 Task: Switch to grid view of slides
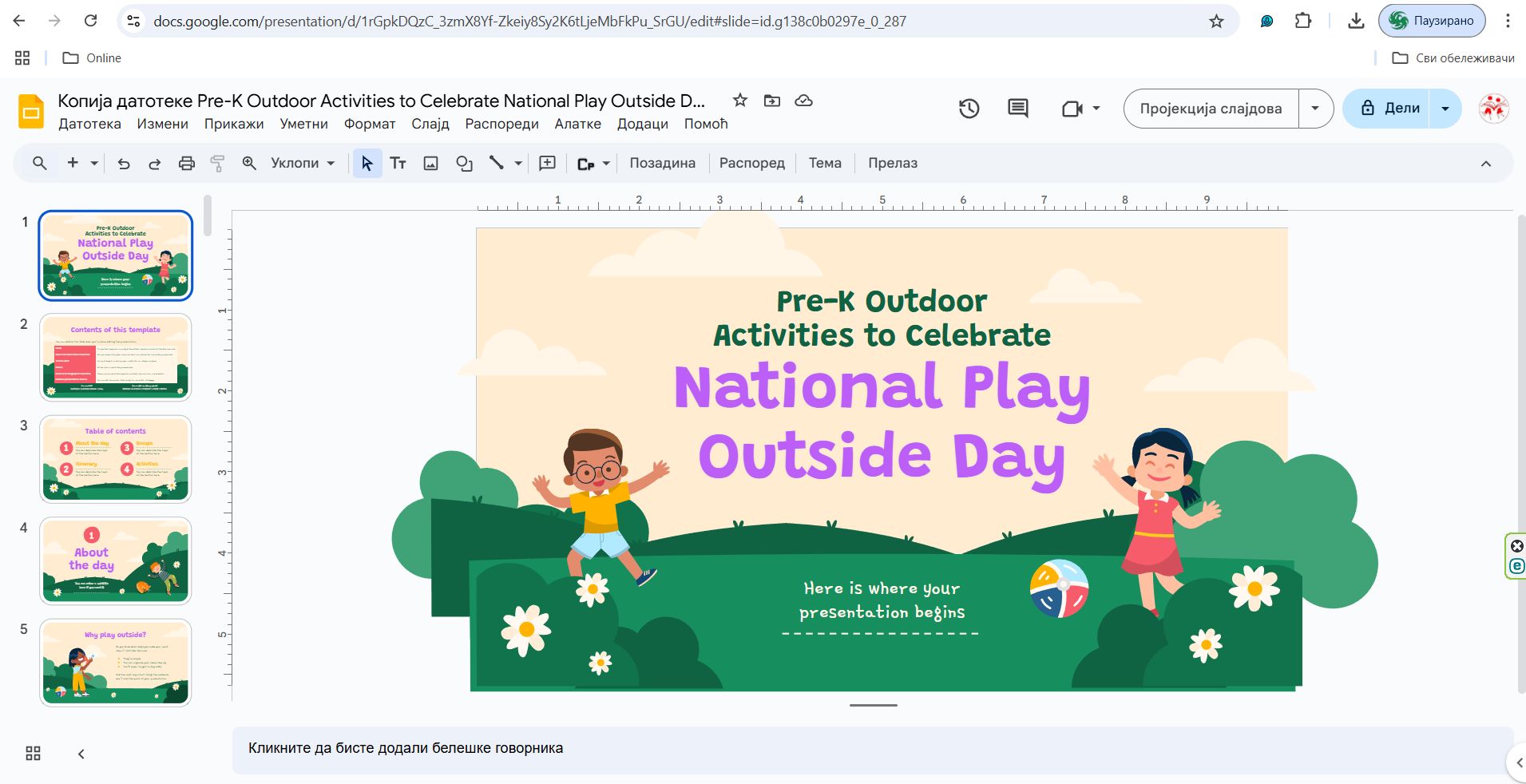click(33, 754)
